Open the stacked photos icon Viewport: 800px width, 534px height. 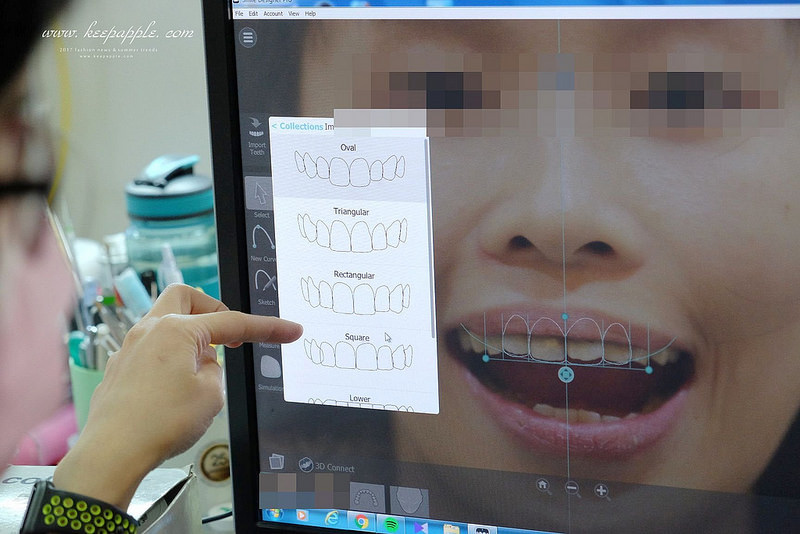(277, 461)
